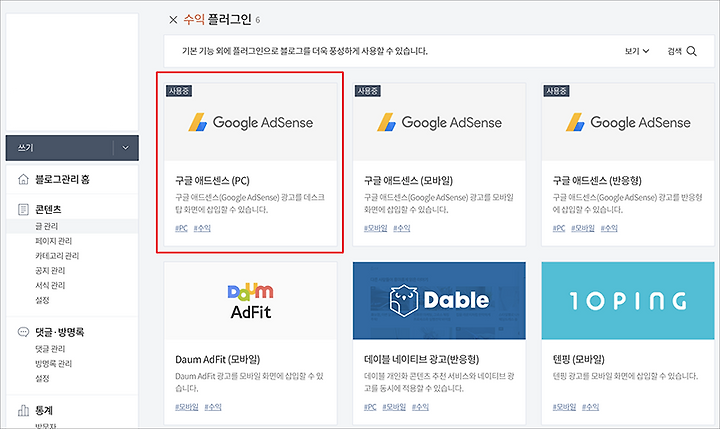The height and width of the screenshot is (429, 720).
Task: Click the 텐핑 광고를 모바일 description text
Action: coord(625,376)
